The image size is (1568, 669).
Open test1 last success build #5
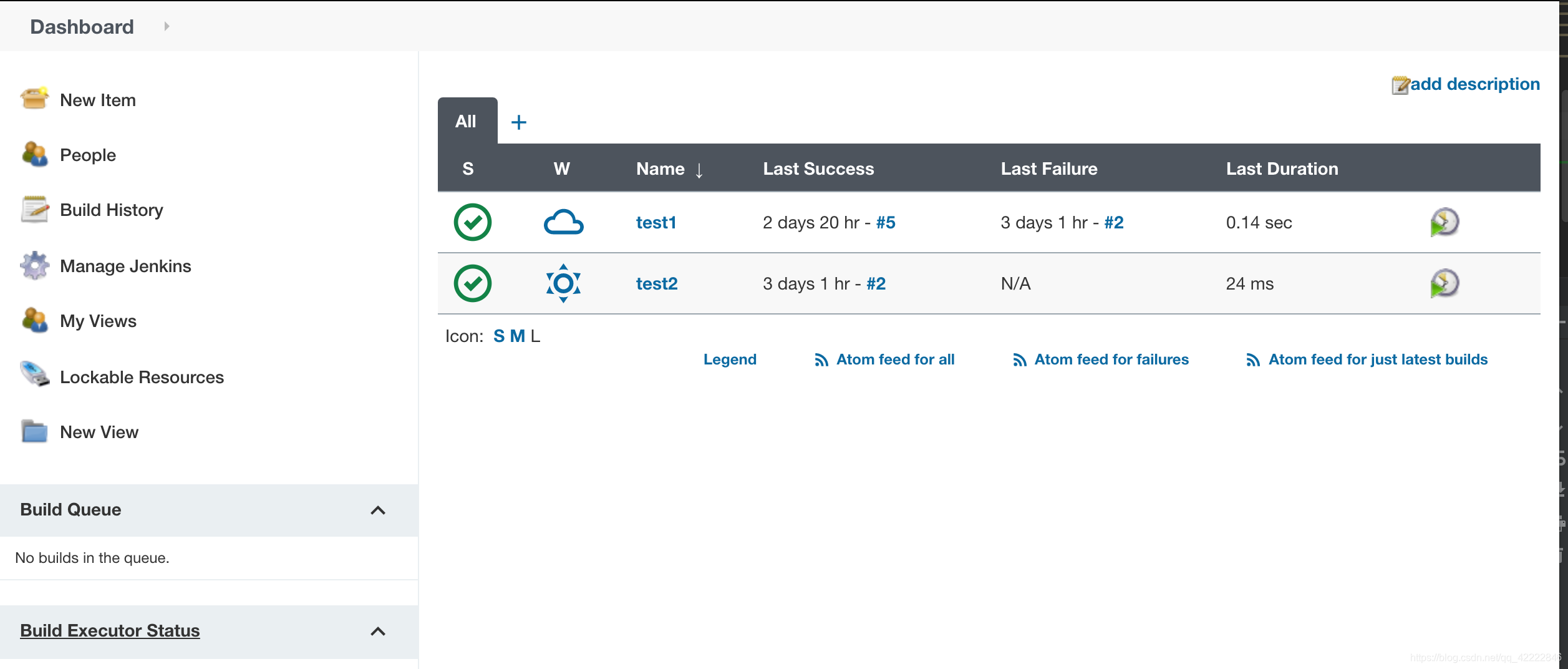pos(886,222)
